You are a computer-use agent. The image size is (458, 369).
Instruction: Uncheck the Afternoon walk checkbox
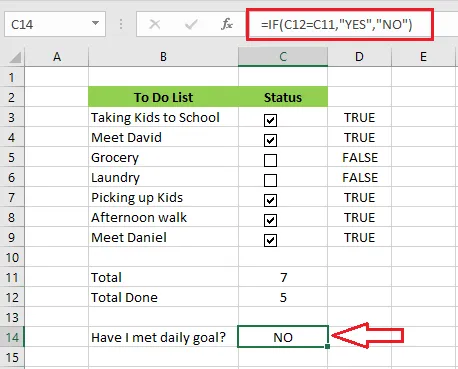(x=270, y=220)
